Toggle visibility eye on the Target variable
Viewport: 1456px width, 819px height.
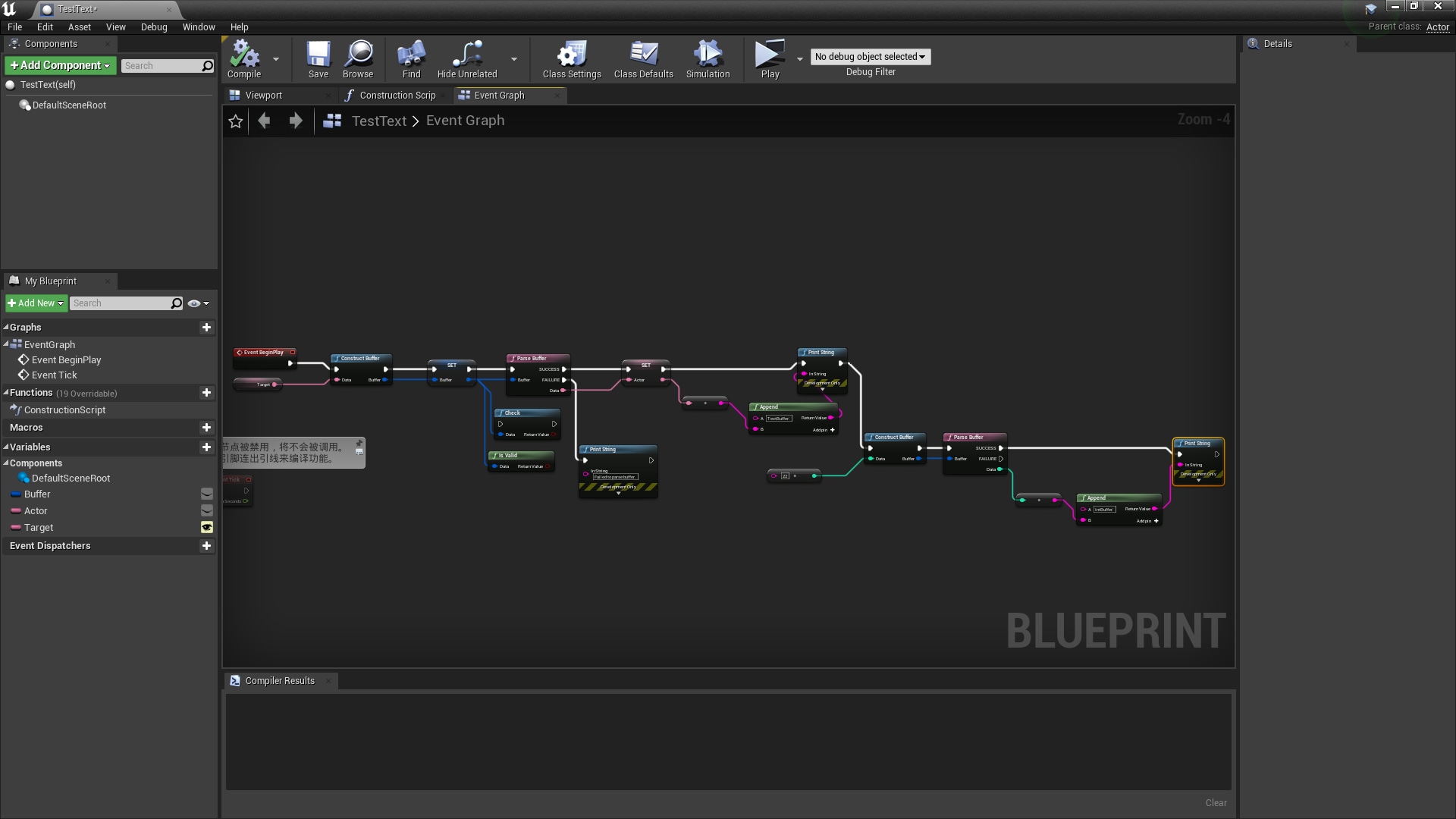click(x=207, y=527)
